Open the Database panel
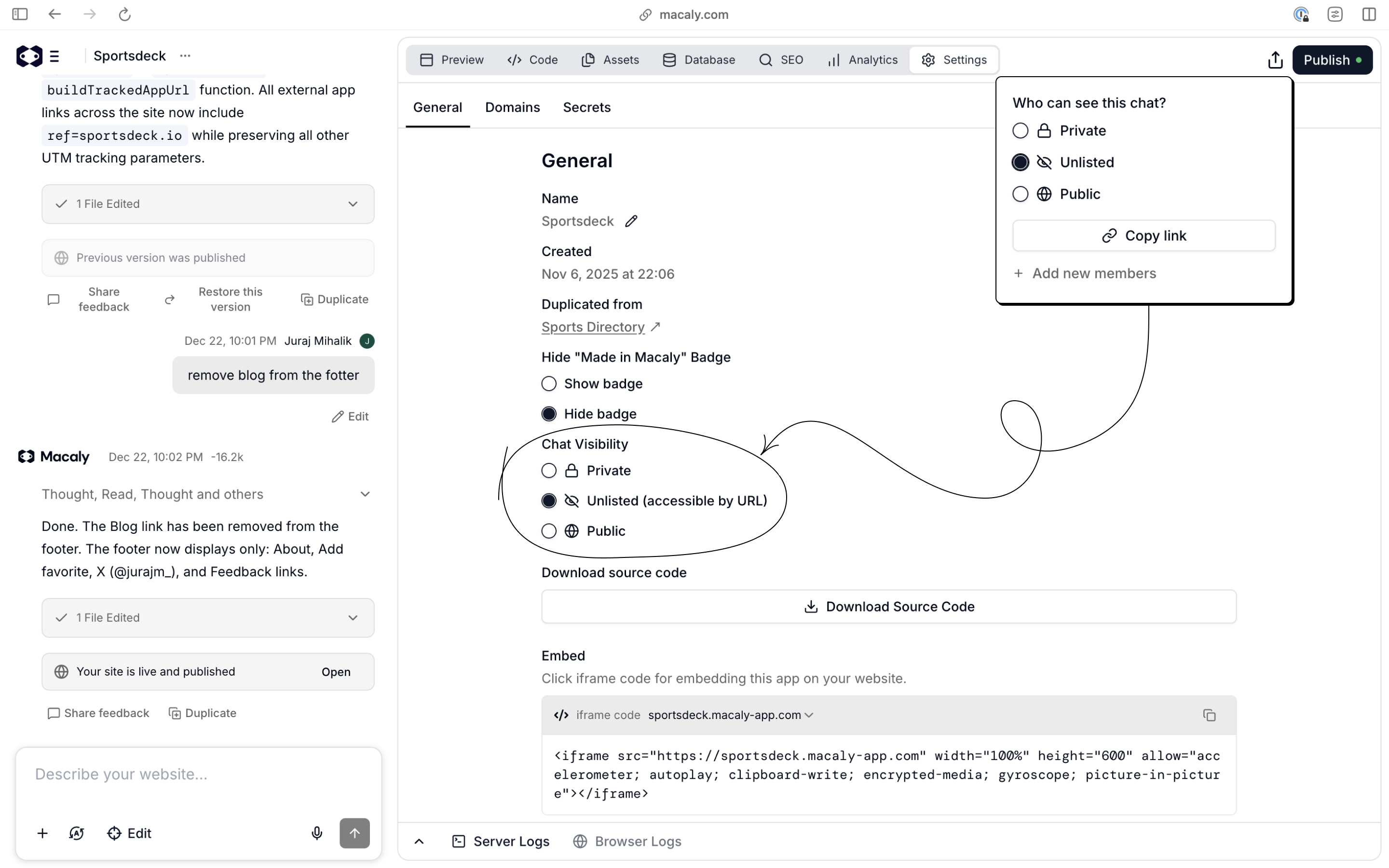The image size is (1389, 868). pos(699,60)
